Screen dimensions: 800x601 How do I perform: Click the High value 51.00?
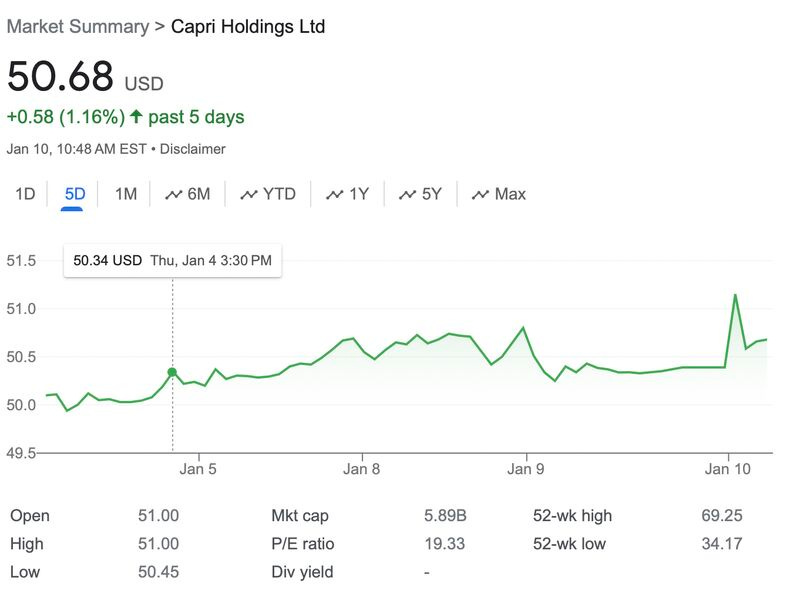pos(158,543)
